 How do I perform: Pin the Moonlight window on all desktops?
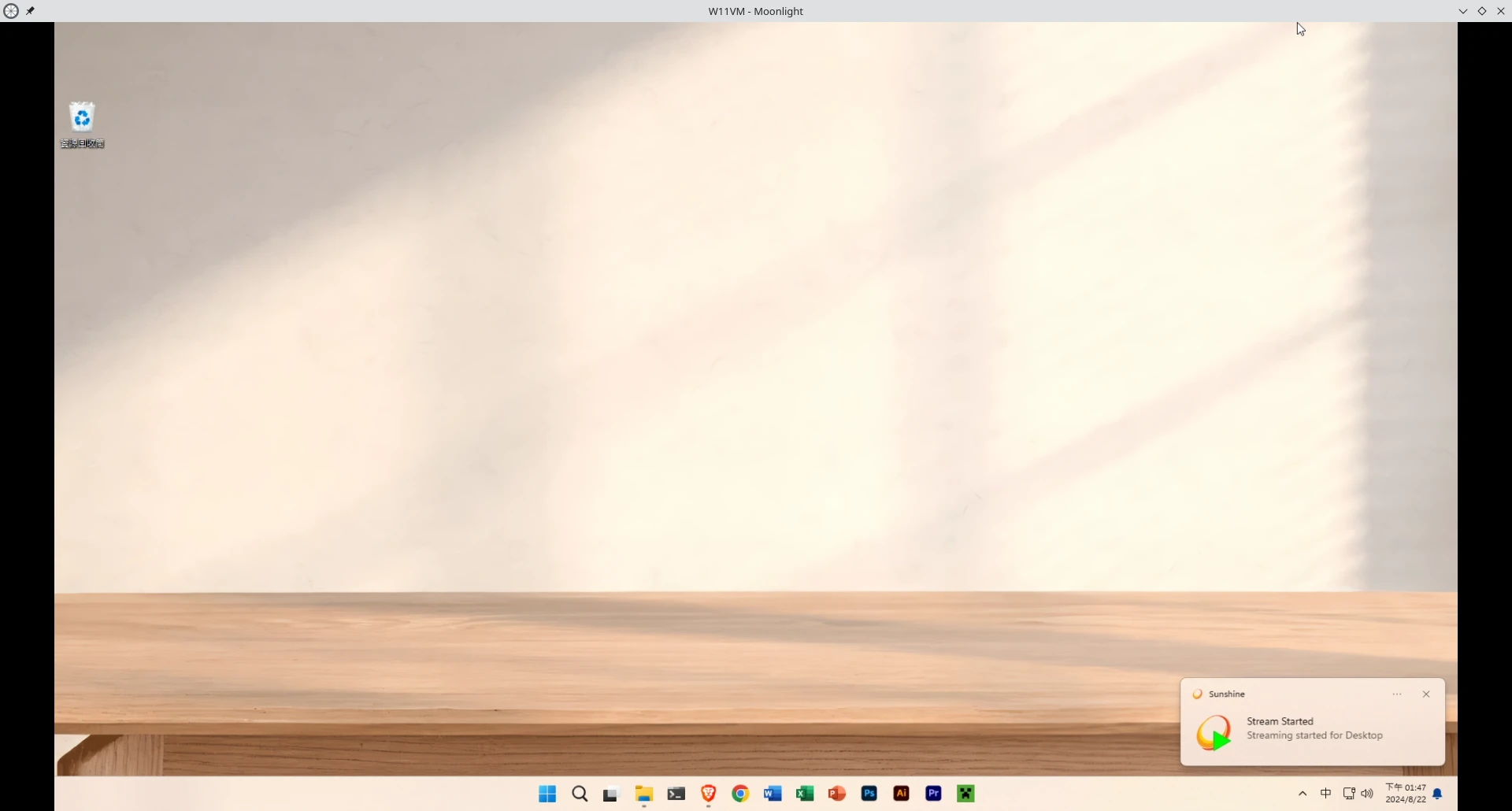pos(30,11)
